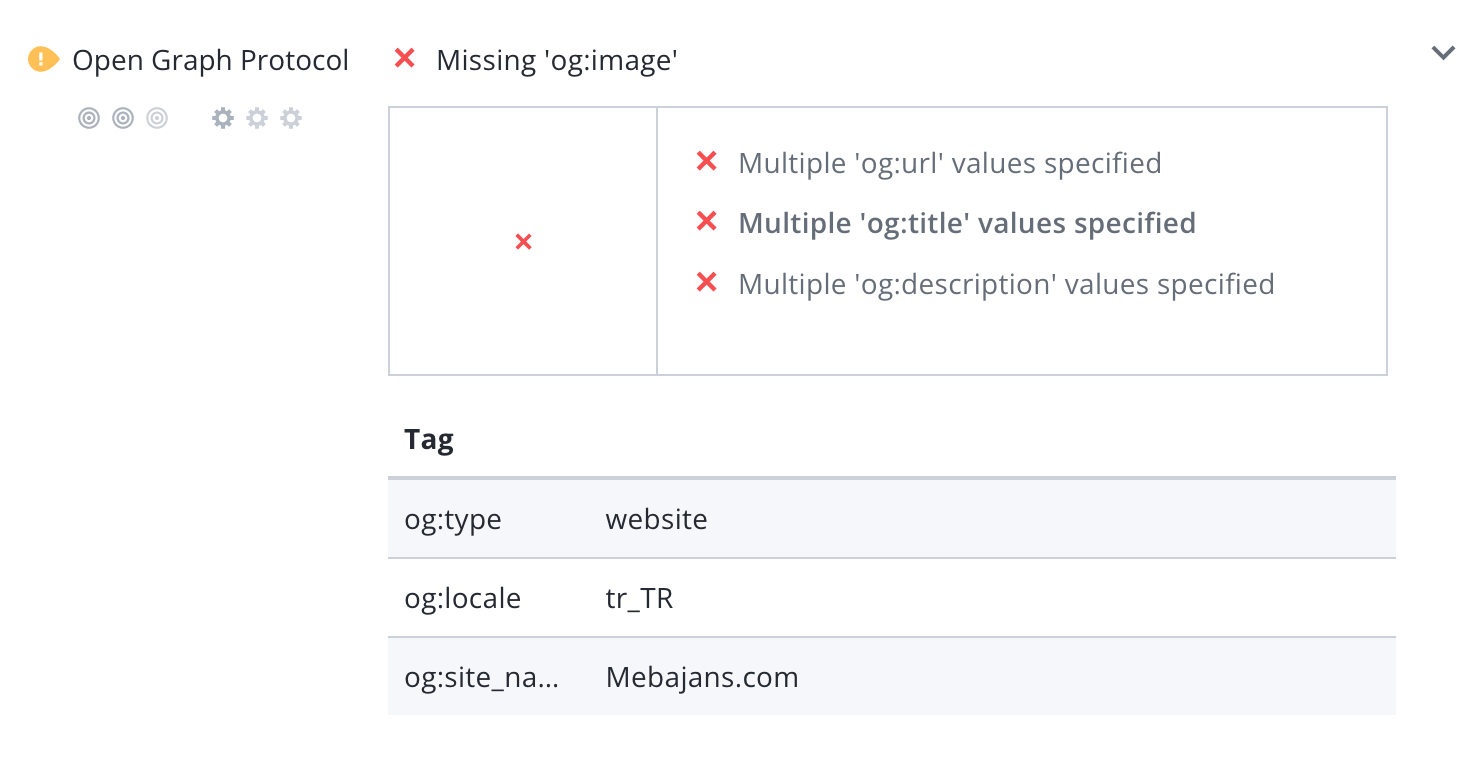The image size is (1470, 760).
Task: Select the og:type website row
Action: [892, 519]
